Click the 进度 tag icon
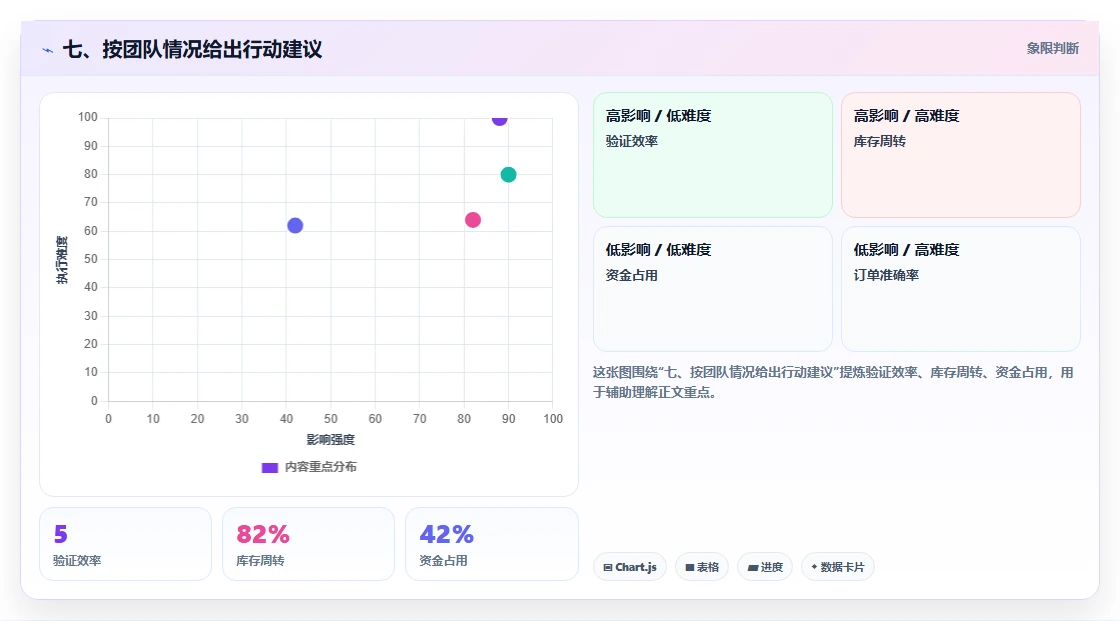 (753, 567)
